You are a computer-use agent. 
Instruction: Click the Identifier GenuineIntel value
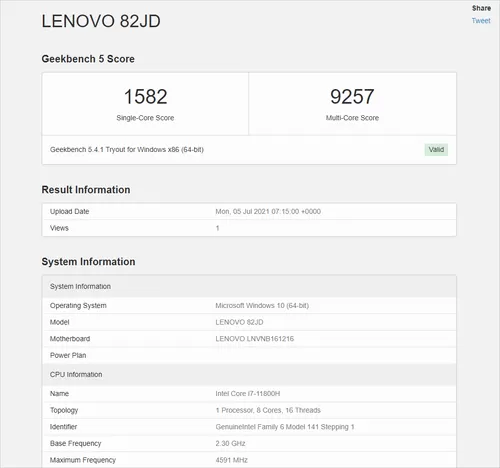(285, 427)
